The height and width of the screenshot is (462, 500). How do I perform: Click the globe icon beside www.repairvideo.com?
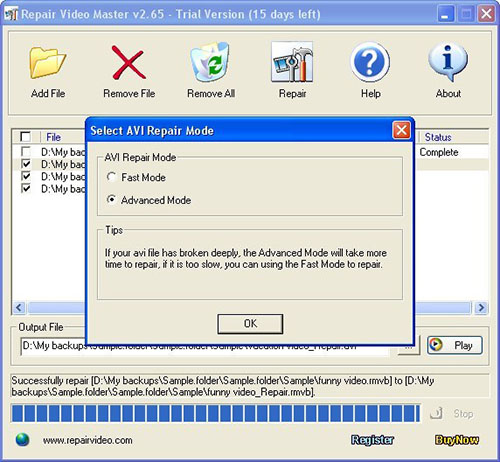click(x=22, y=440)
